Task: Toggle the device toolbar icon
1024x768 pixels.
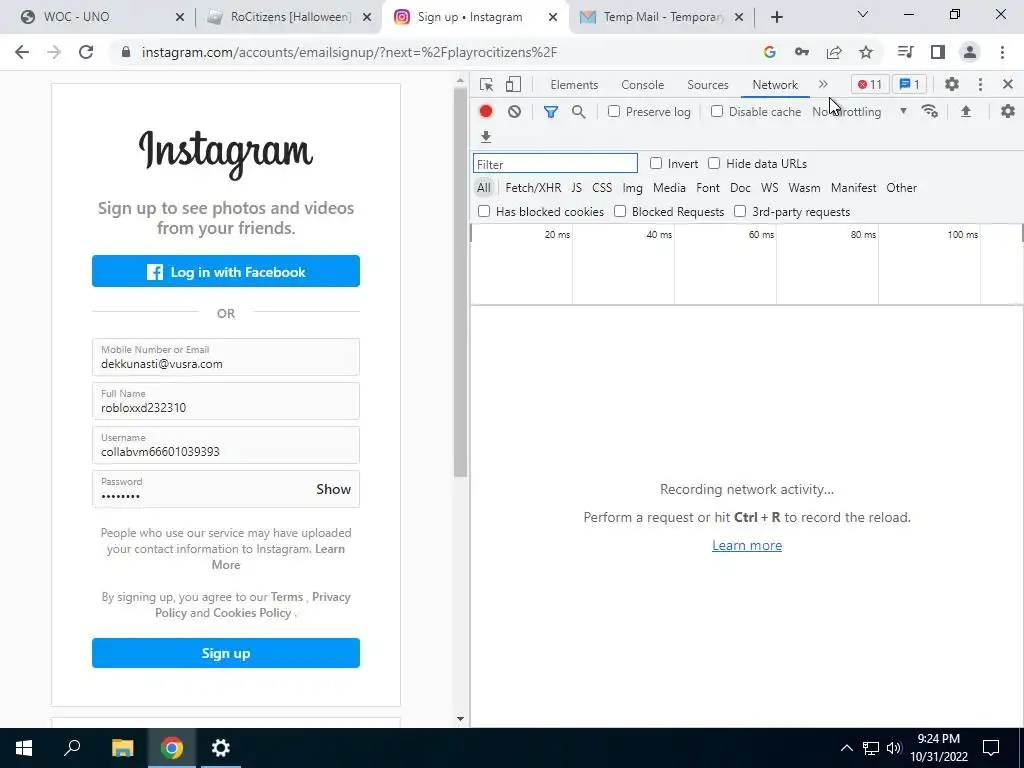Action: (513, 84)
